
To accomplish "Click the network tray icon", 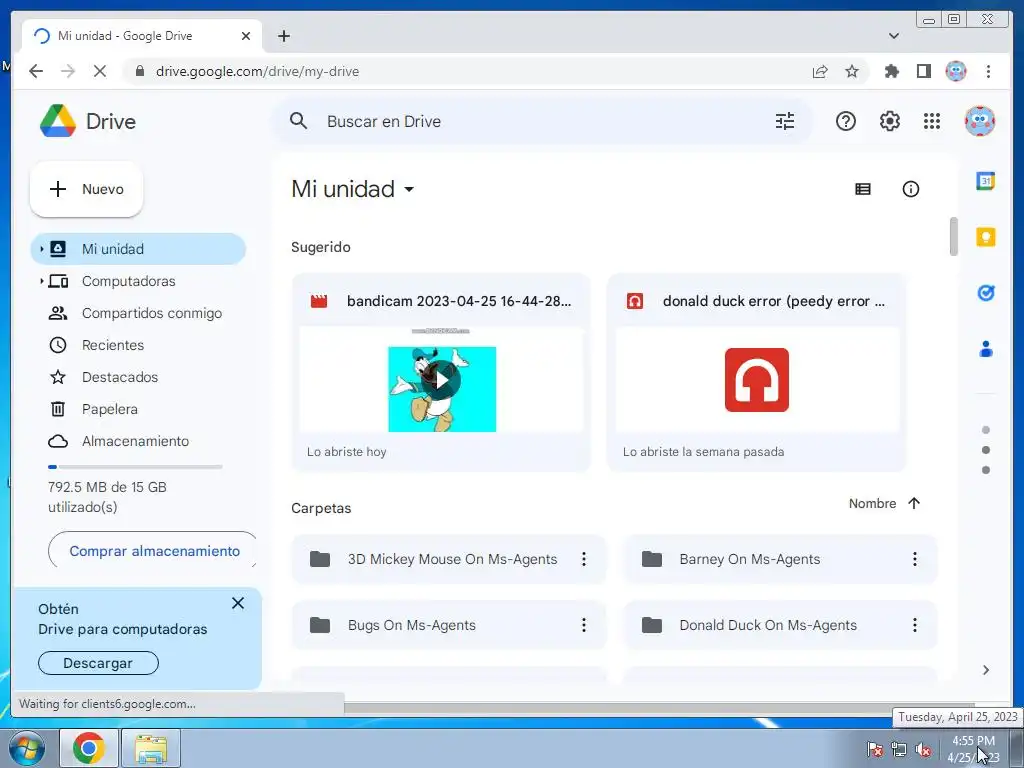I will coord(899,750).
